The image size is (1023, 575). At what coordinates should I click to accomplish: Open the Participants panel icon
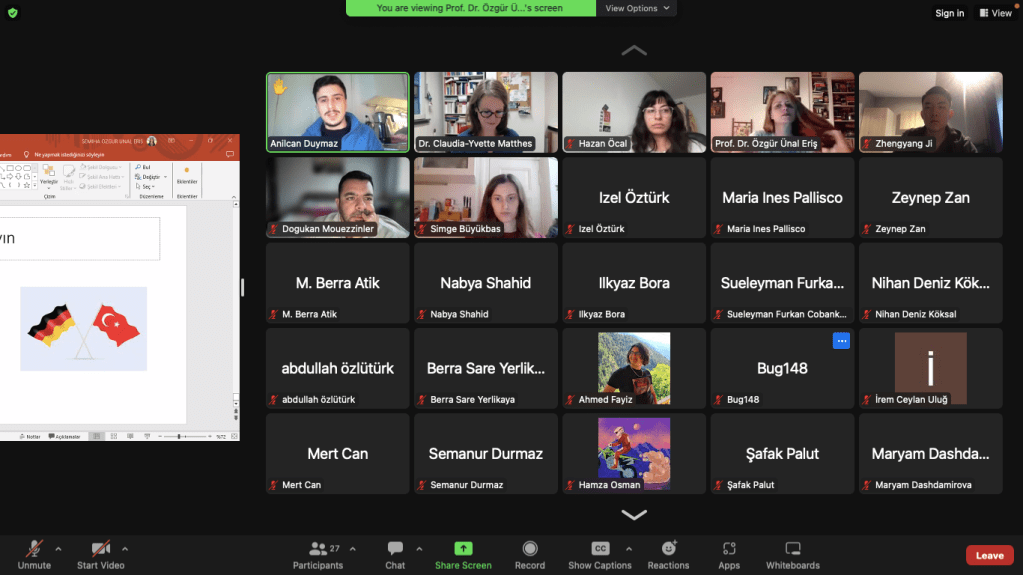(319, 549)
